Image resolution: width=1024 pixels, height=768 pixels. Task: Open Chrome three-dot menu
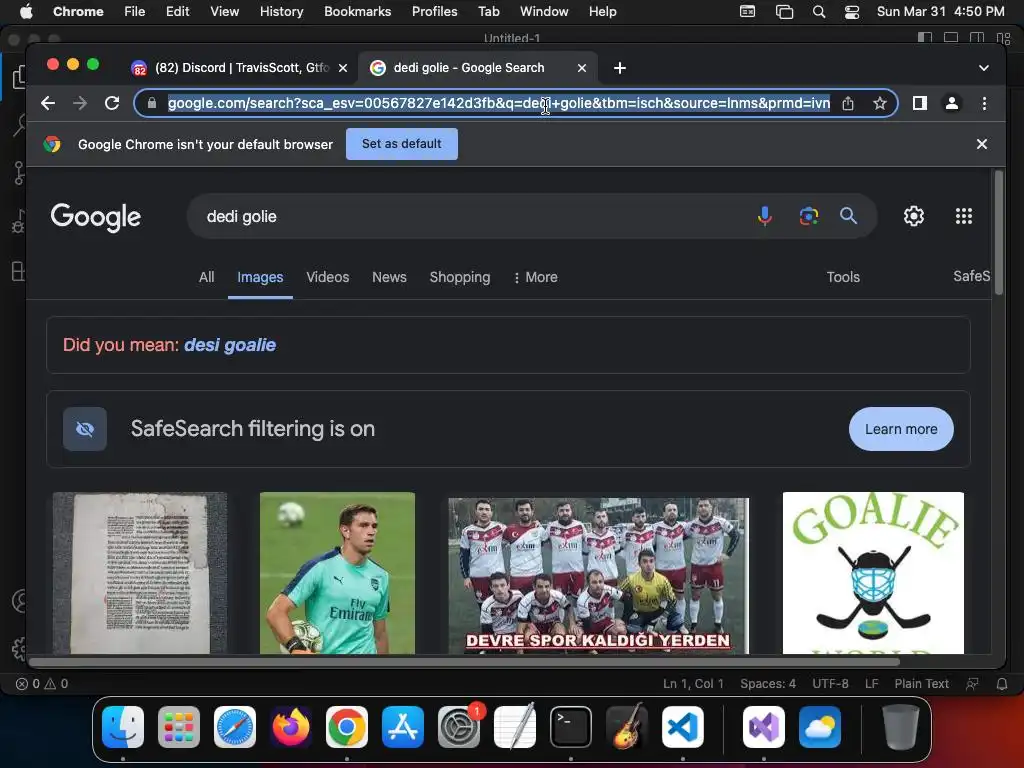(984, 103)
